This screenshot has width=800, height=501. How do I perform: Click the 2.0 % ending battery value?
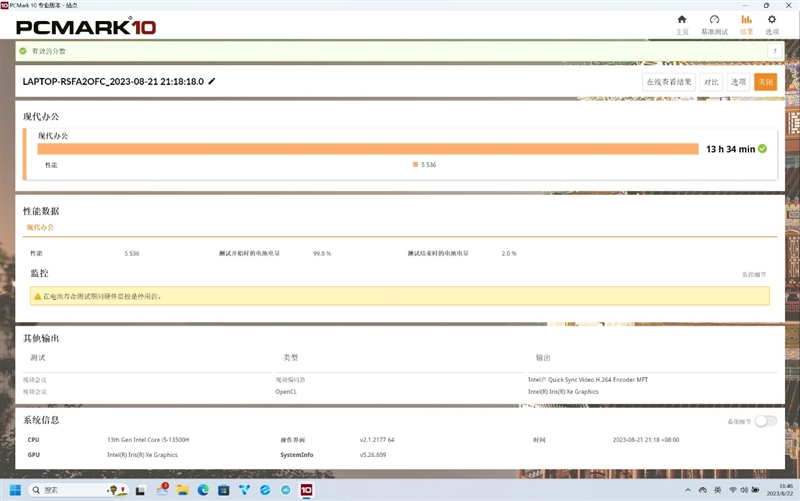[509, 253]
